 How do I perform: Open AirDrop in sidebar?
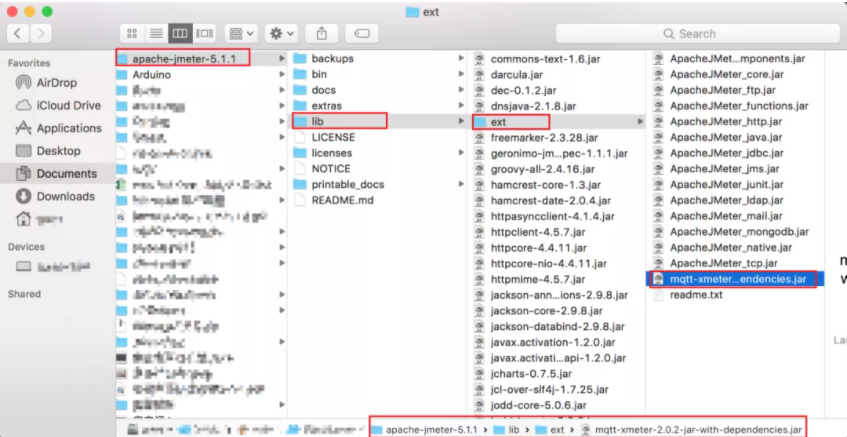tap(58, 83)
